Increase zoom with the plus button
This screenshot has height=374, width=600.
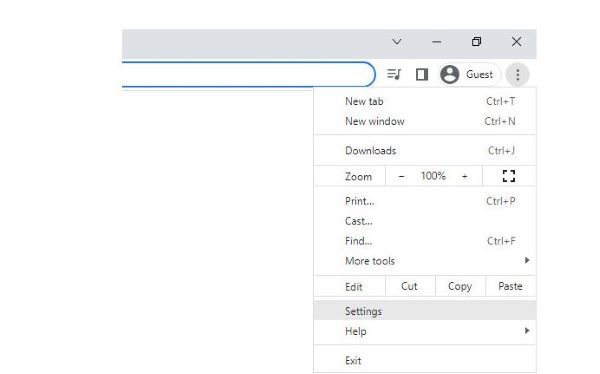[x=465, y=176]
